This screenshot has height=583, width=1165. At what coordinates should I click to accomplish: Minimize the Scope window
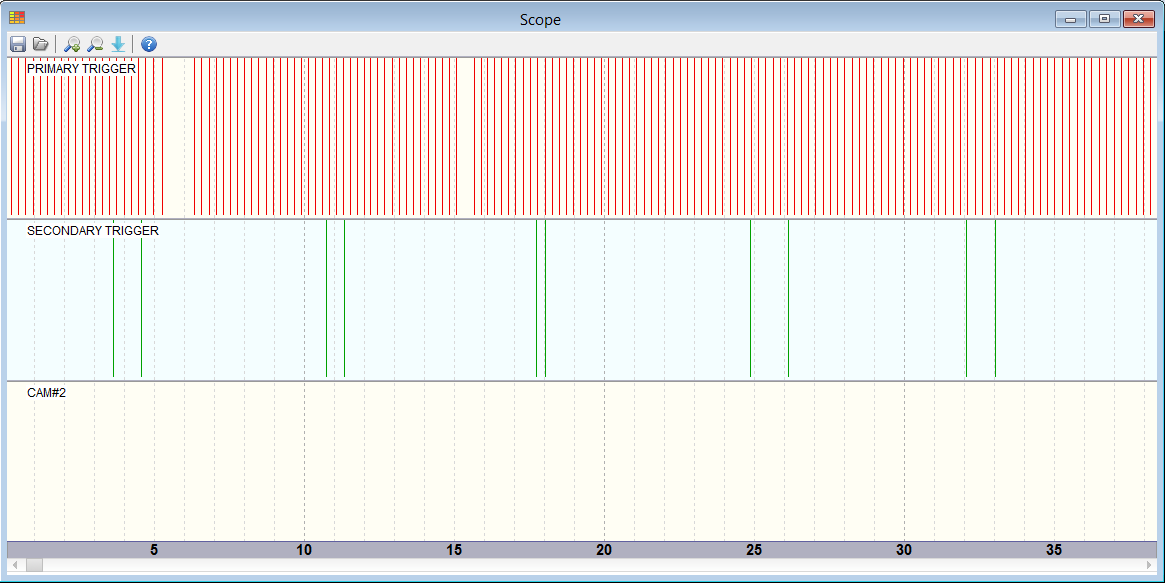pyautogui.click(x=1070, y=19)
